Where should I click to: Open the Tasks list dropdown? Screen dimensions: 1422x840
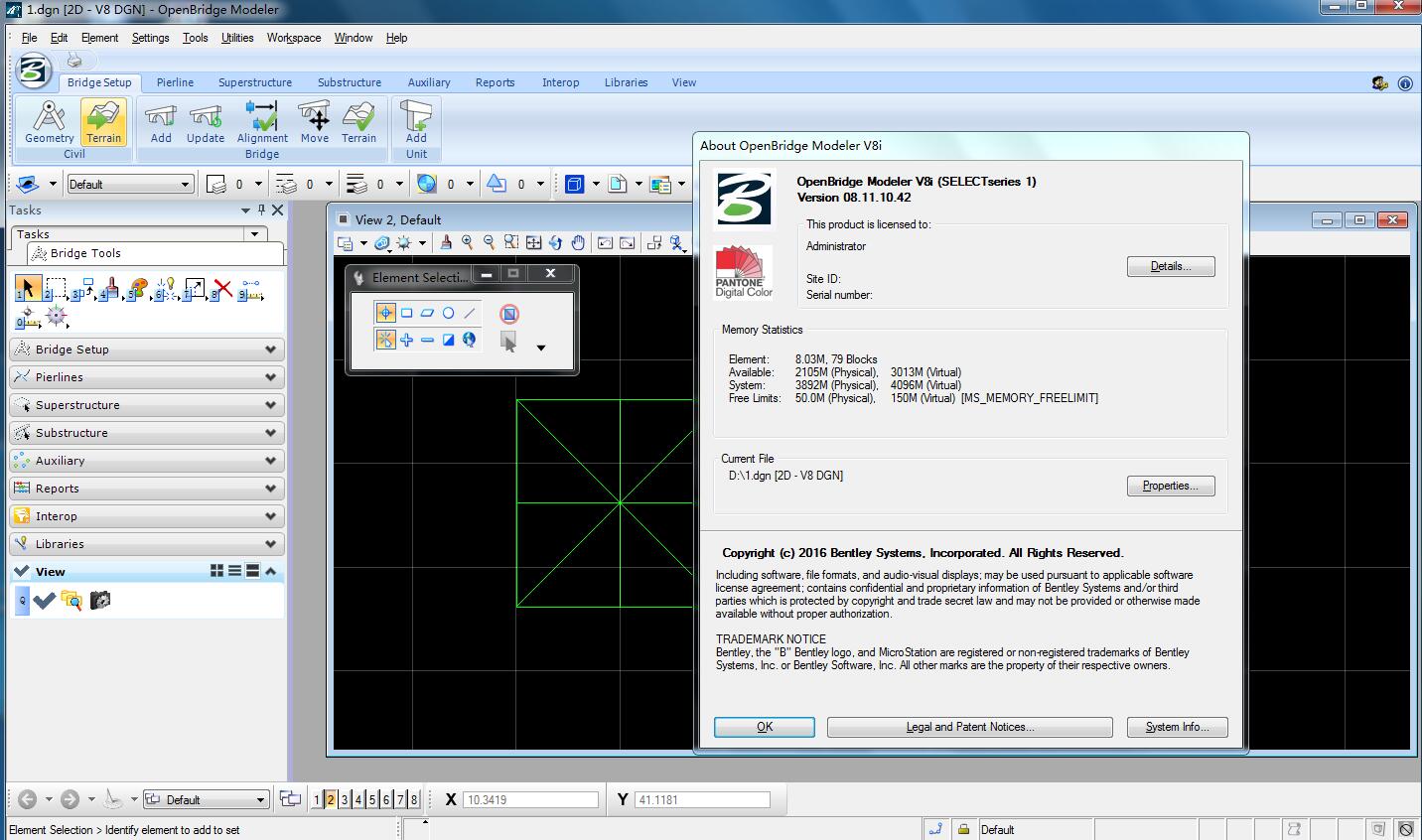click(255, 234)
